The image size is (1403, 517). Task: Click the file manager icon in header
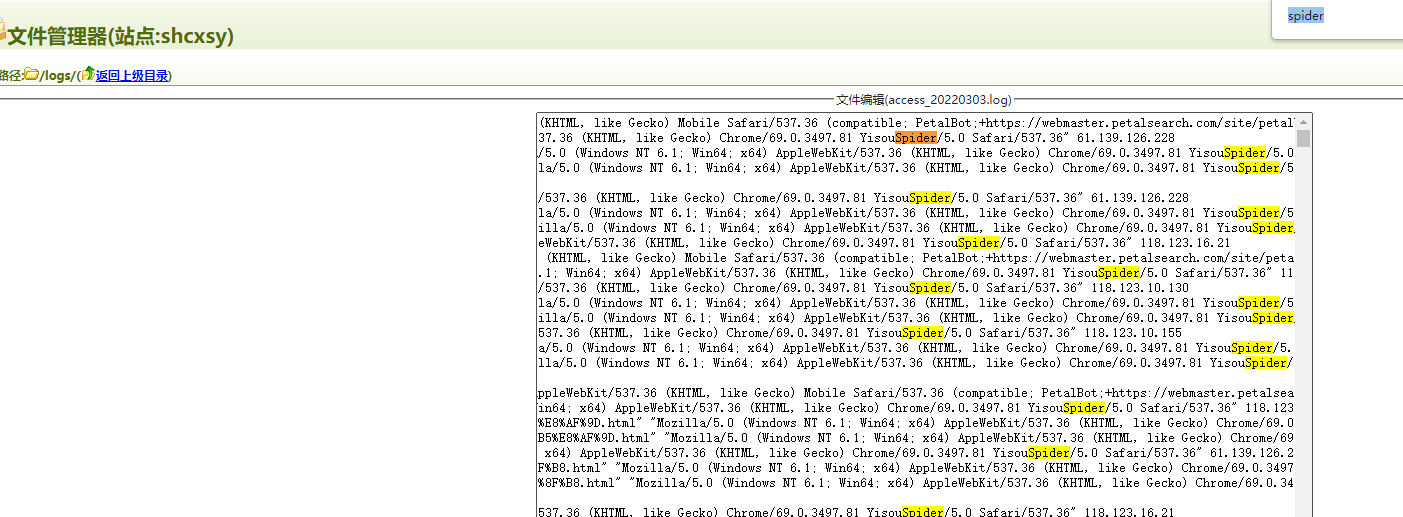tap(3, 34)
